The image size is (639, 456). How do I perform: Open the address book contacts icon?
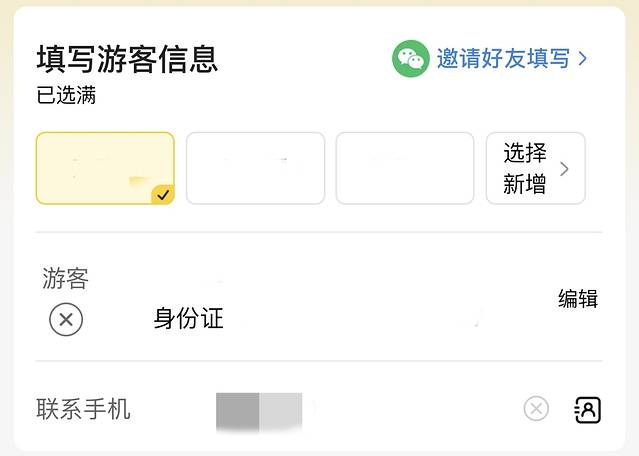coord(587,408)
